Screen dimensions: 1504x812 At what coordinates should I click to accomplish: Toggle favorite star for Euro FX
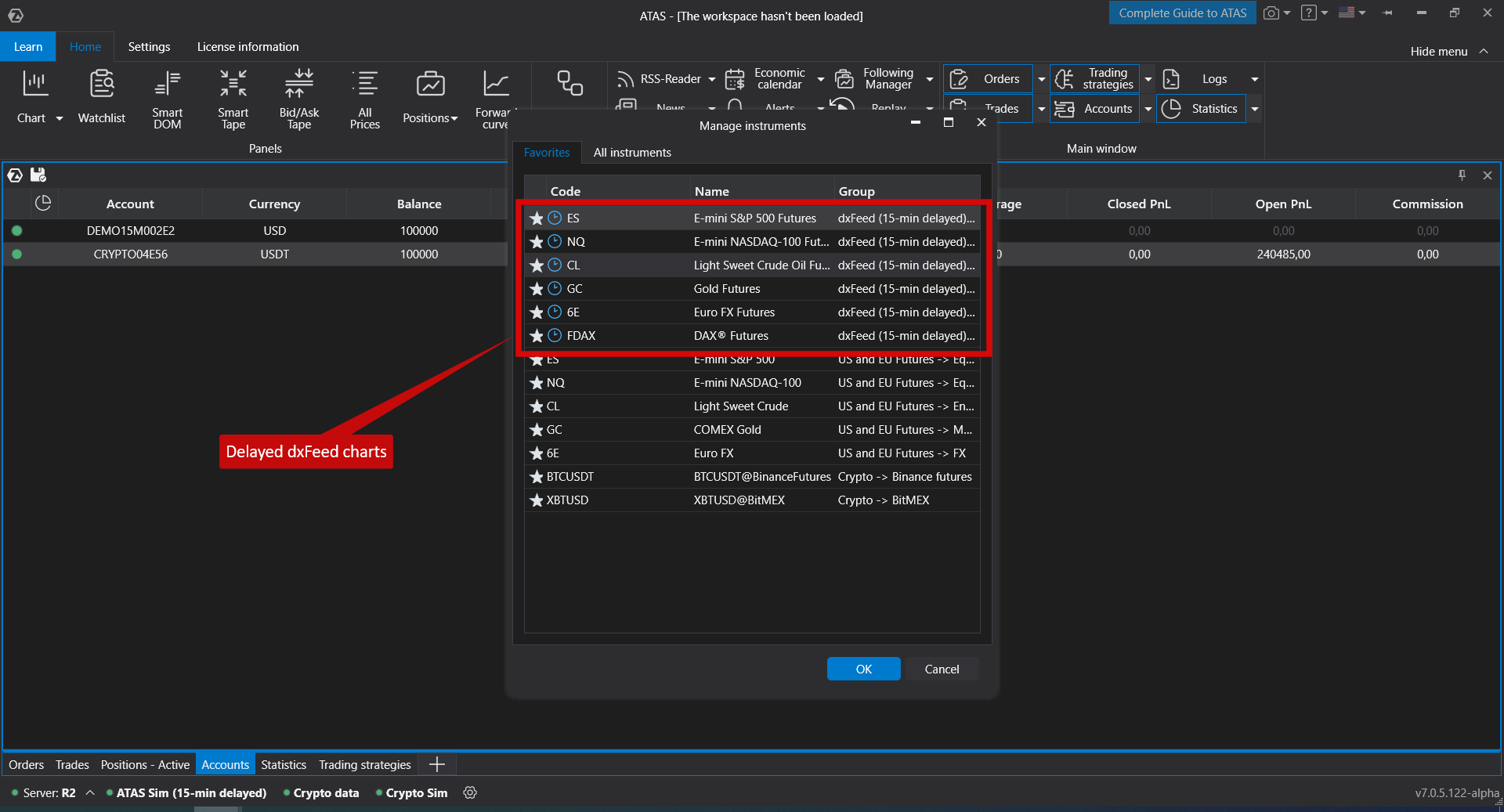pyautogui.click(x=537, y=453)
